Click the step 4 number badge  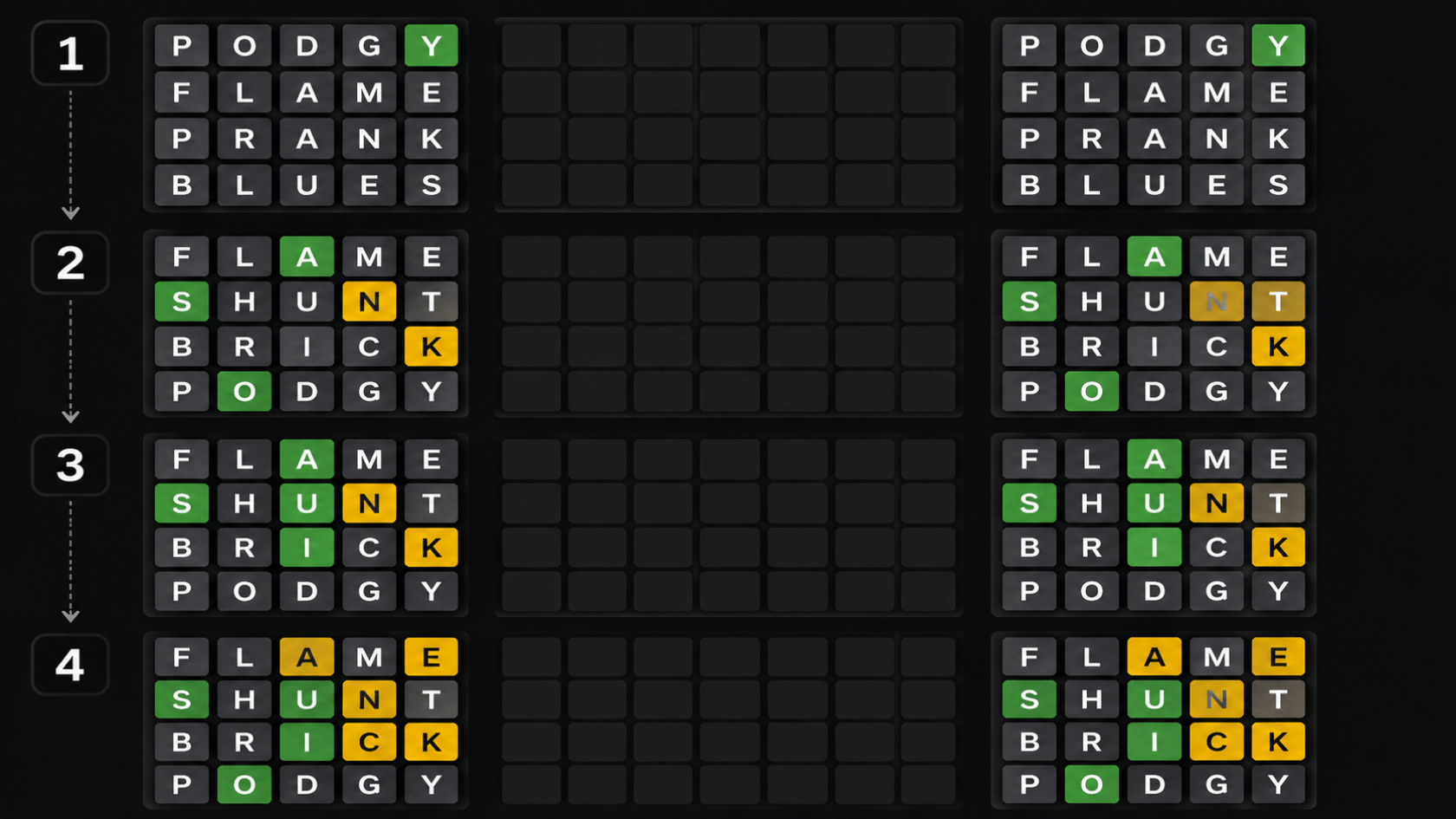click(70, 665)
